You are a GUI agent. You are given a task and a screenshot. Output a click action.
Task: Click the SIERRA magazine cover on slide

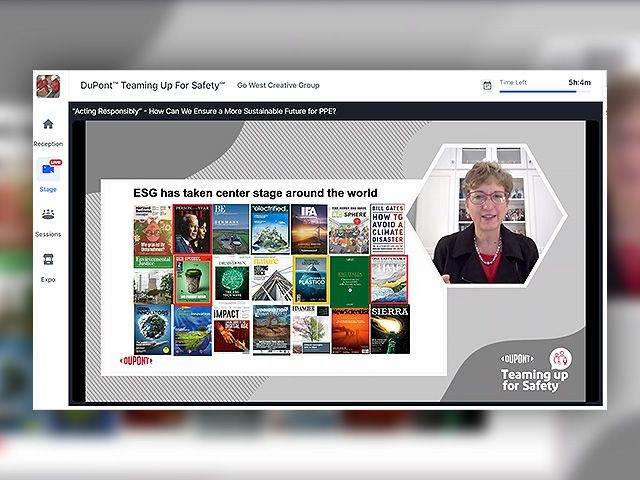click(389, 329)
